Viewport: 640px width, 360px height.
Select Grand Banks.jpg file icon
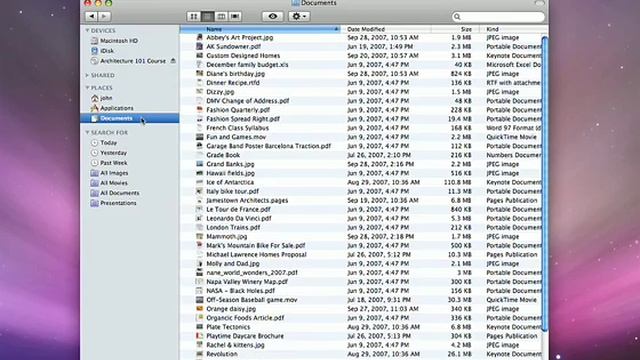200,164
